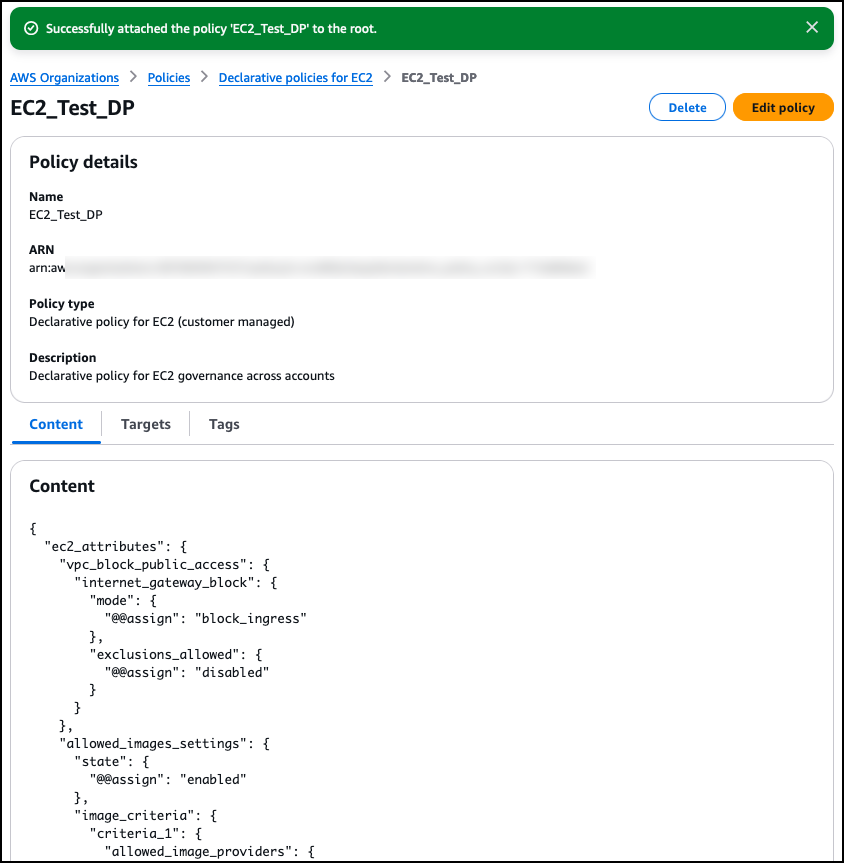This screenshot has width=844, height=863.
Task: Click the success message text in banner
Action: pos(211,29)
